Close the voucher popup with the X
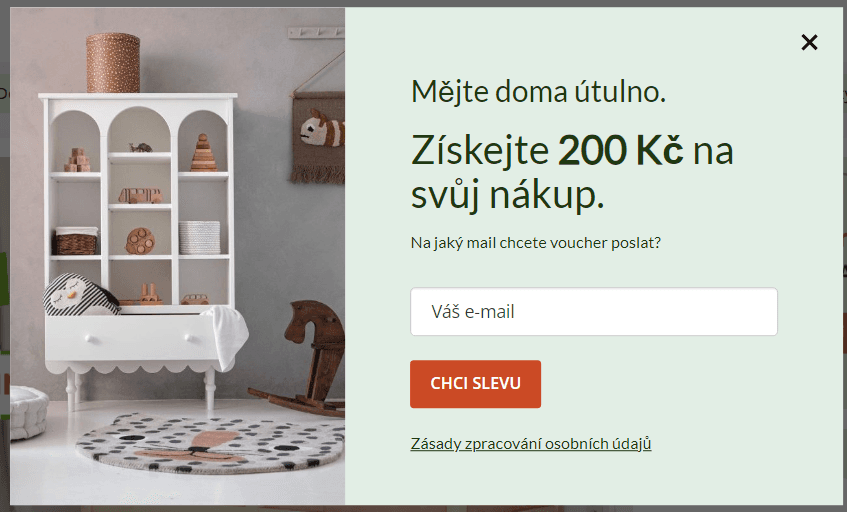 (809, 42)
